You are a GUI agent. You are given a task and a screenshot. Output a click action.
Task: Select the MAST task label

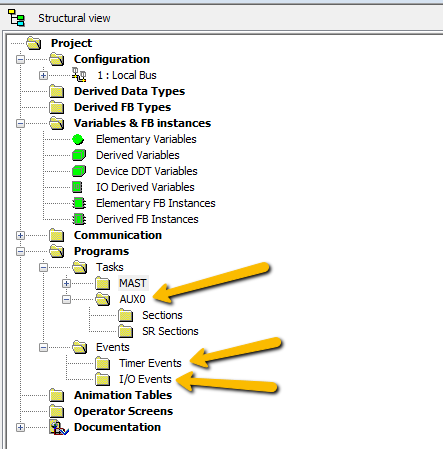133,283
